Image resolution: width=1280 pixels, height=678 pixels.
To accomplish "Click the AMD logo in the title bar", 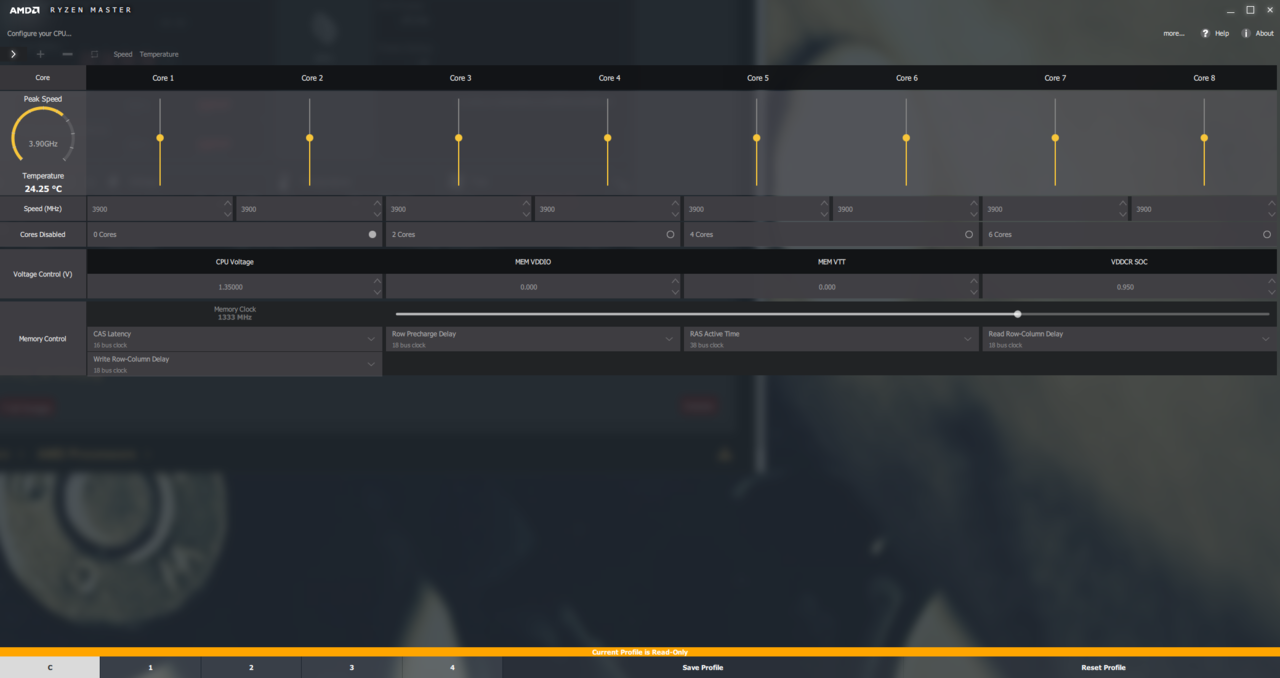I will pos(24,10).
